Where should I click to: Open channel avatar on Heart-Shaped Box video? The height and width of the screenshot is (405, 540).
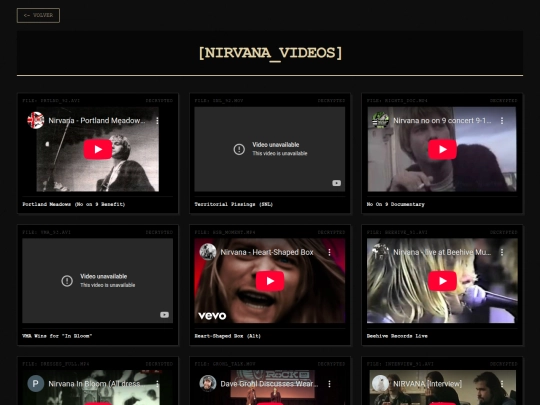tap(208, 252)
